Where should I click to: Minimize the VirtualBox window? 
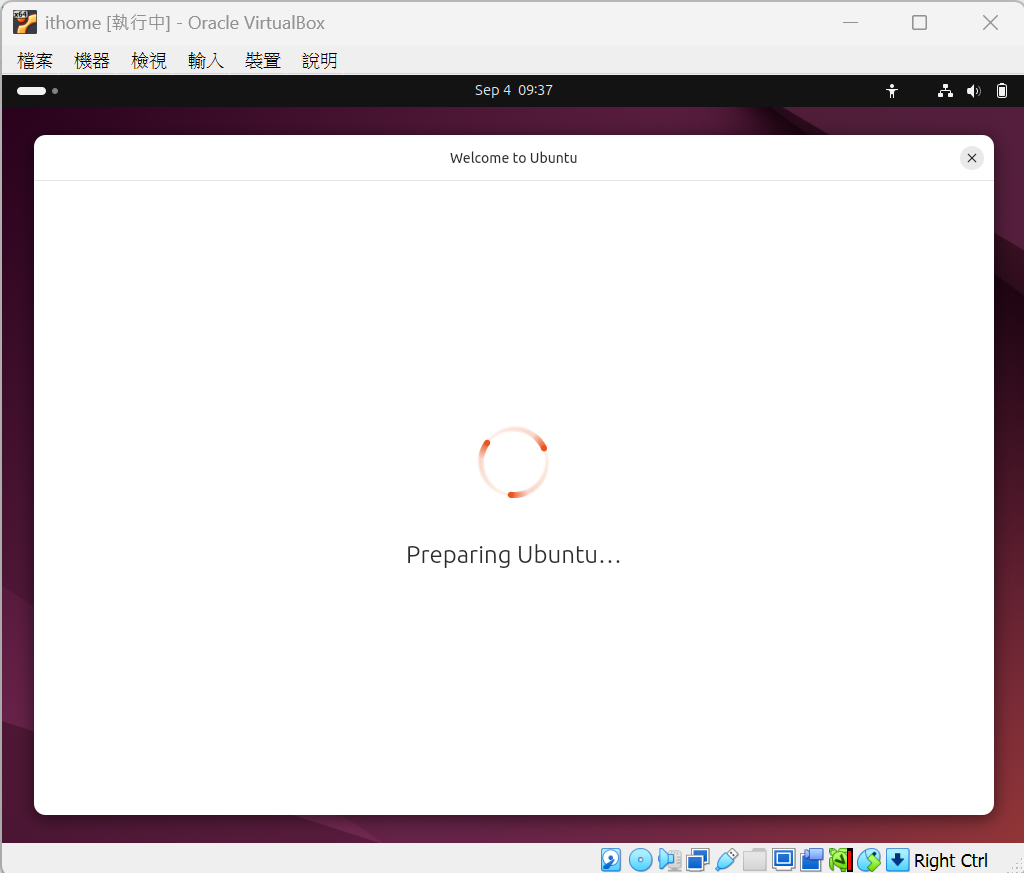tap(850, 22)
